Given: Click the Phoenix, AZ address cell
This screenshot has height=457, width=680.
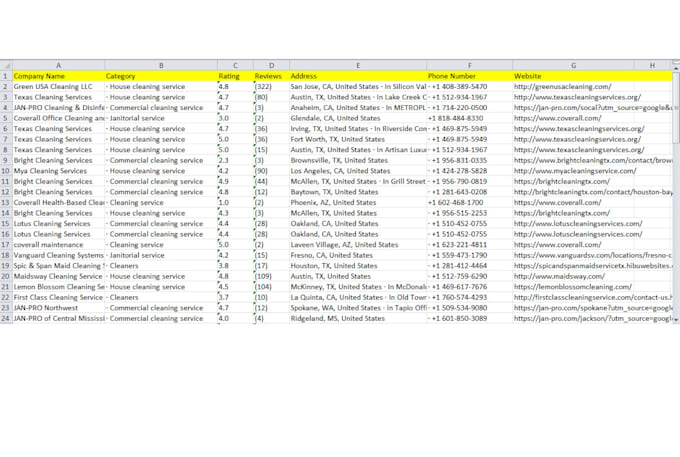Looking at the screenshot, I should (358, 202).
